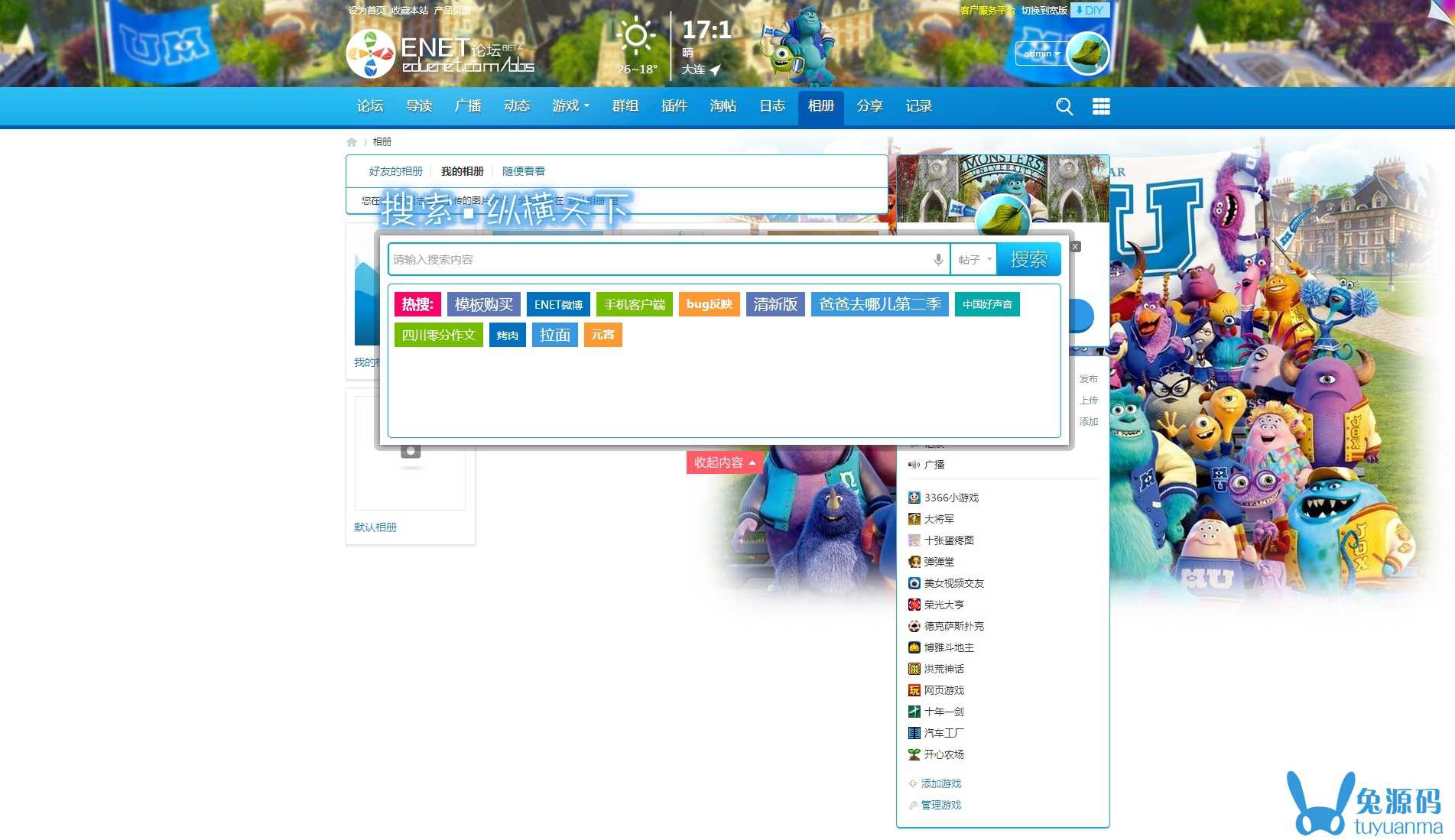
Task: Click the 烤肉 hot search tag
Action: [x=508, y=335]
